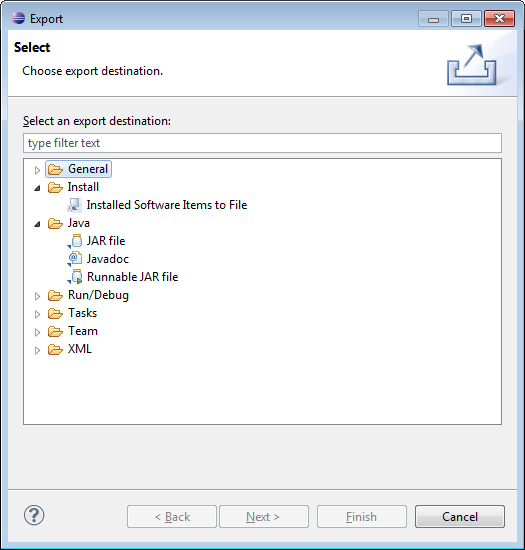Expand the Team folder arrow
Viewport: 525px width, 550px height.
tap(37, 332)
